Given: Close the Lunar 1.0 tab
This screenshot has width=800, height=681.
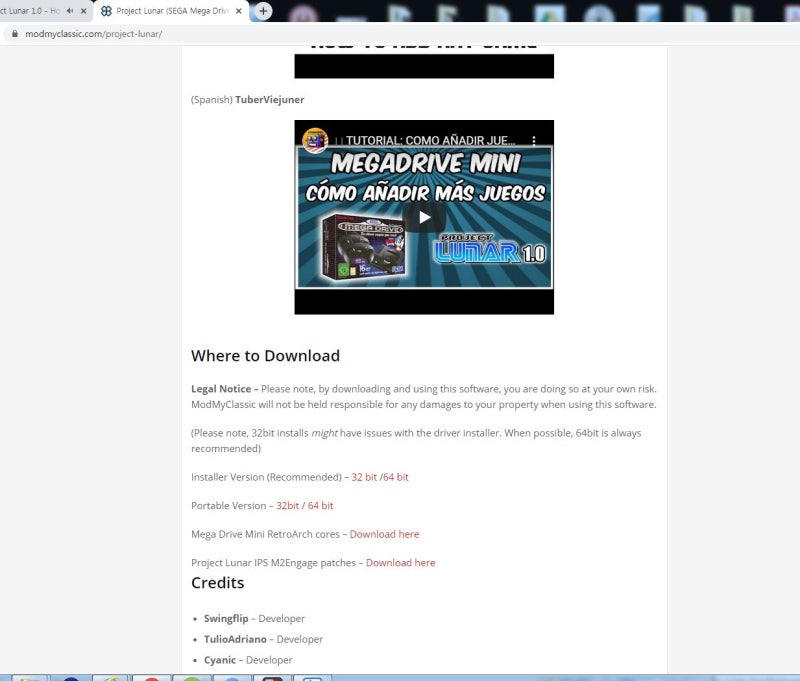Looking at the screenshot, I should [84, 11].
